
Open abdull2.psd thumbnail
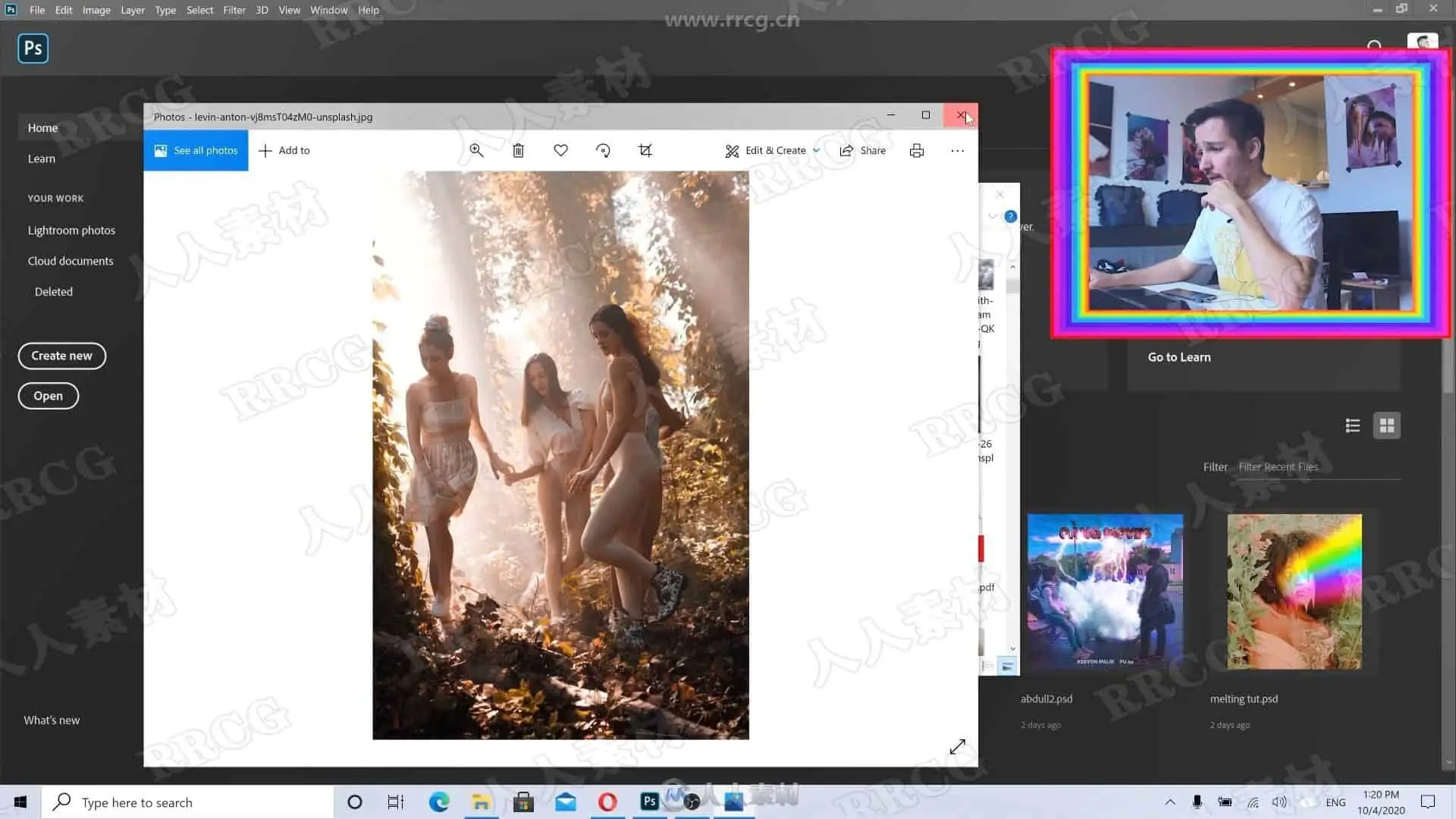click(x=1105, y=591)
